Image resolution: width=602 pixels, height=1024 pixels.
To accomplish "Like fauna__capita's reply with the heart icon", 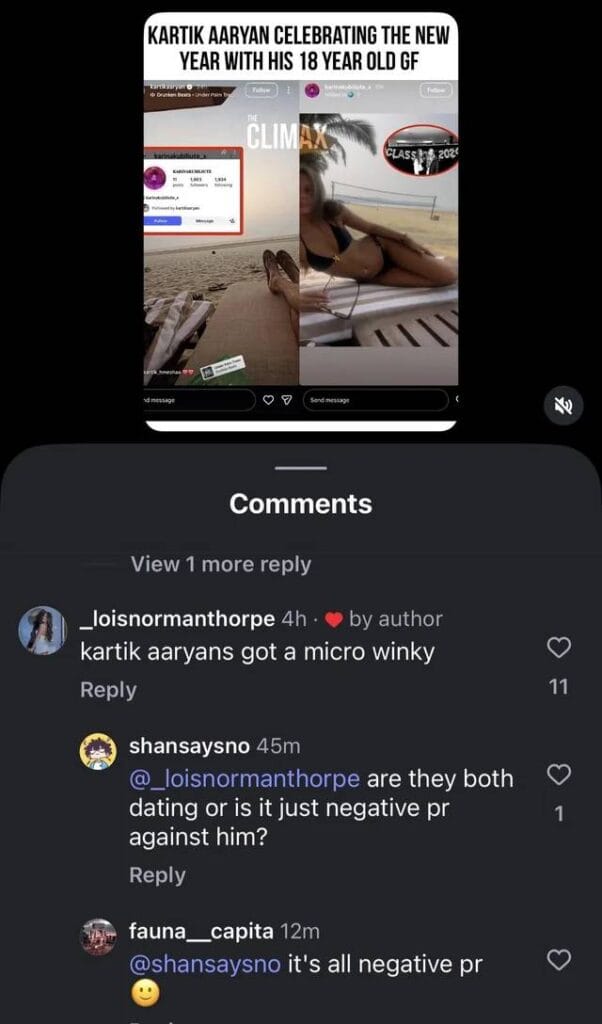I will pyautogui.click(x=558, y=960).
